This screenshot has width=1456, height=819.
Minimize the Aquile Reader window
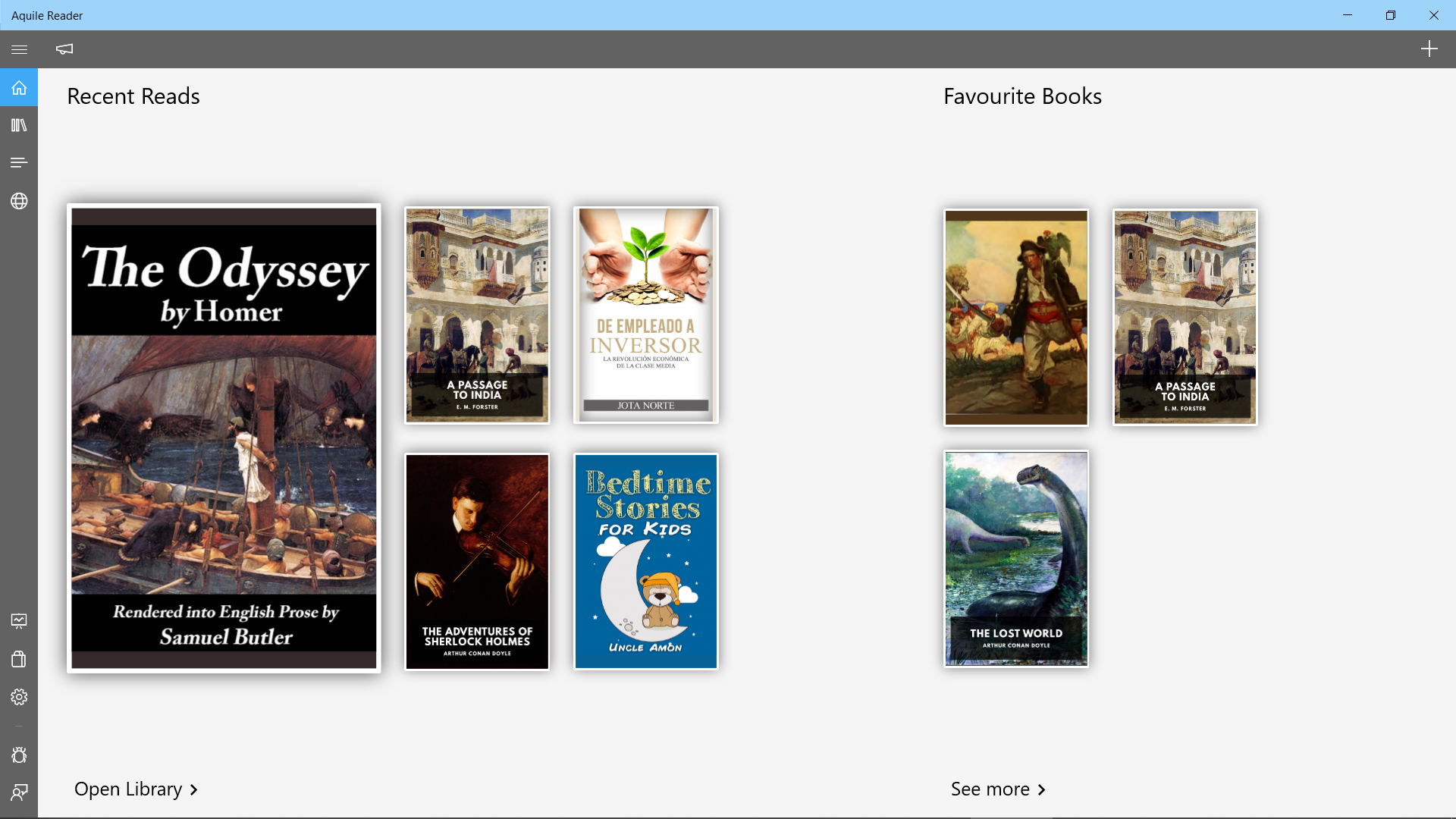1348,15
